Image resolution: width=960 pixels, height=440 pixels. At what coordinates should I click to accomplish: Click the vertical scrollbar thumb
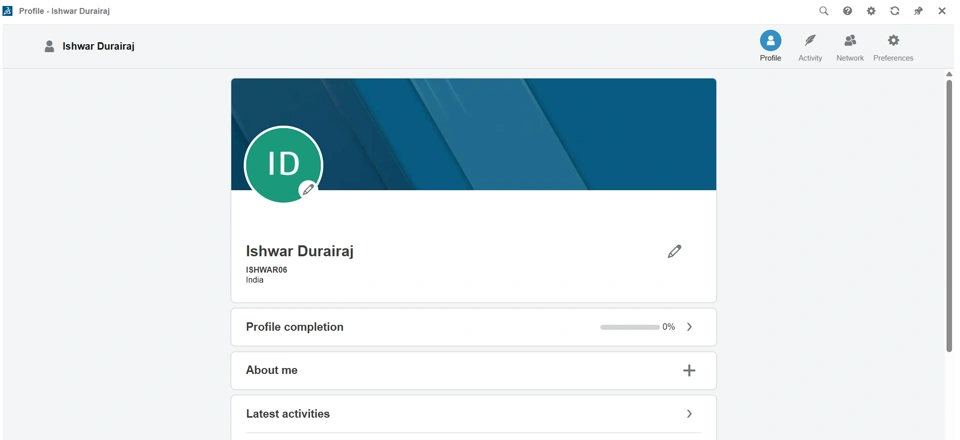pos(950,215)
